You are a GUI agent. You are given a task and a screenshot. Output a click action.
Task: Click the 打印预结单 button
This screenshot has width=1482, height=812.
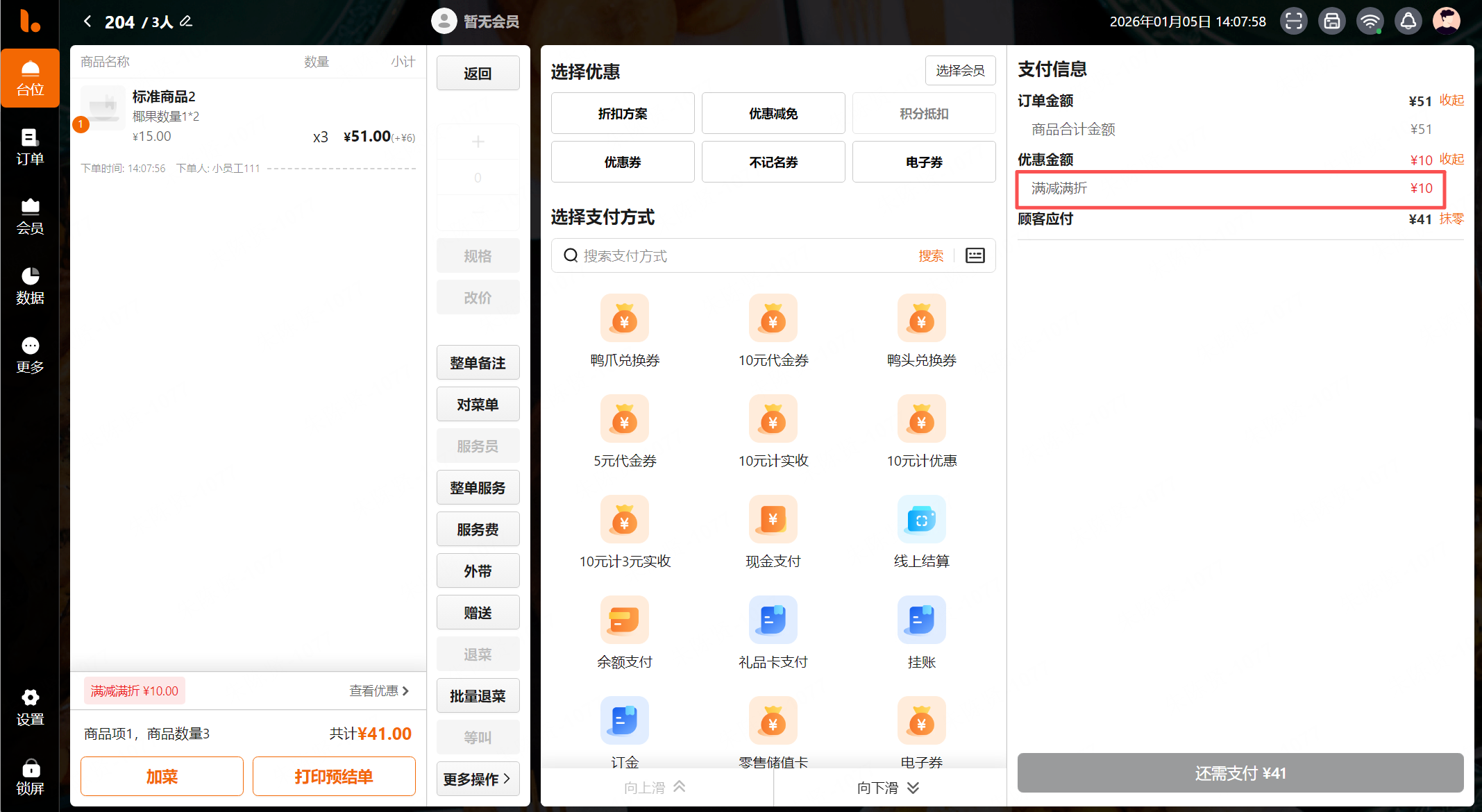click(x=334, y=776)
